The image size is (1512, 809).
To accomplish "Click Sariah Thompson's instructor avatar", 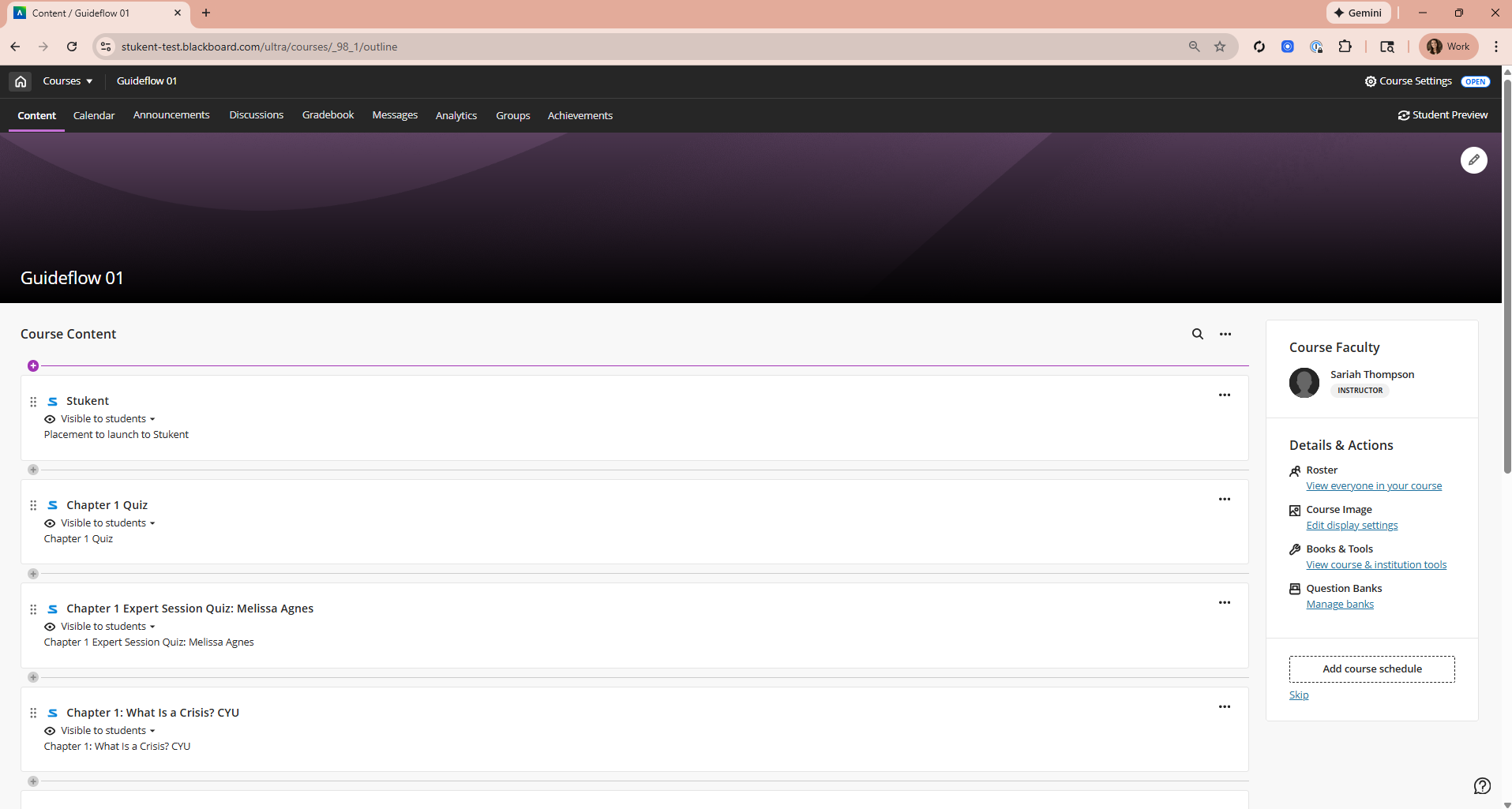I will (1304, 383).
